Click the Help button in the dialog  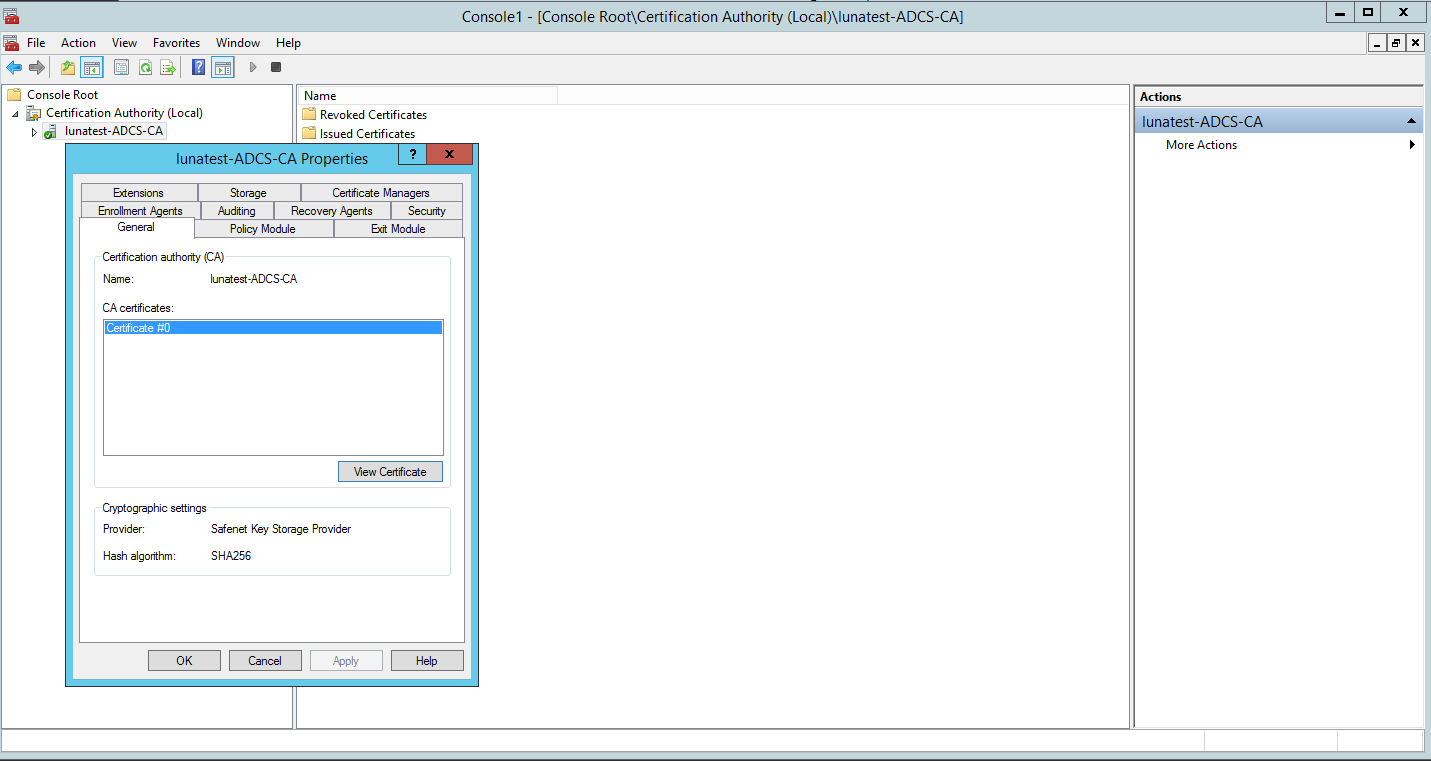427,661
